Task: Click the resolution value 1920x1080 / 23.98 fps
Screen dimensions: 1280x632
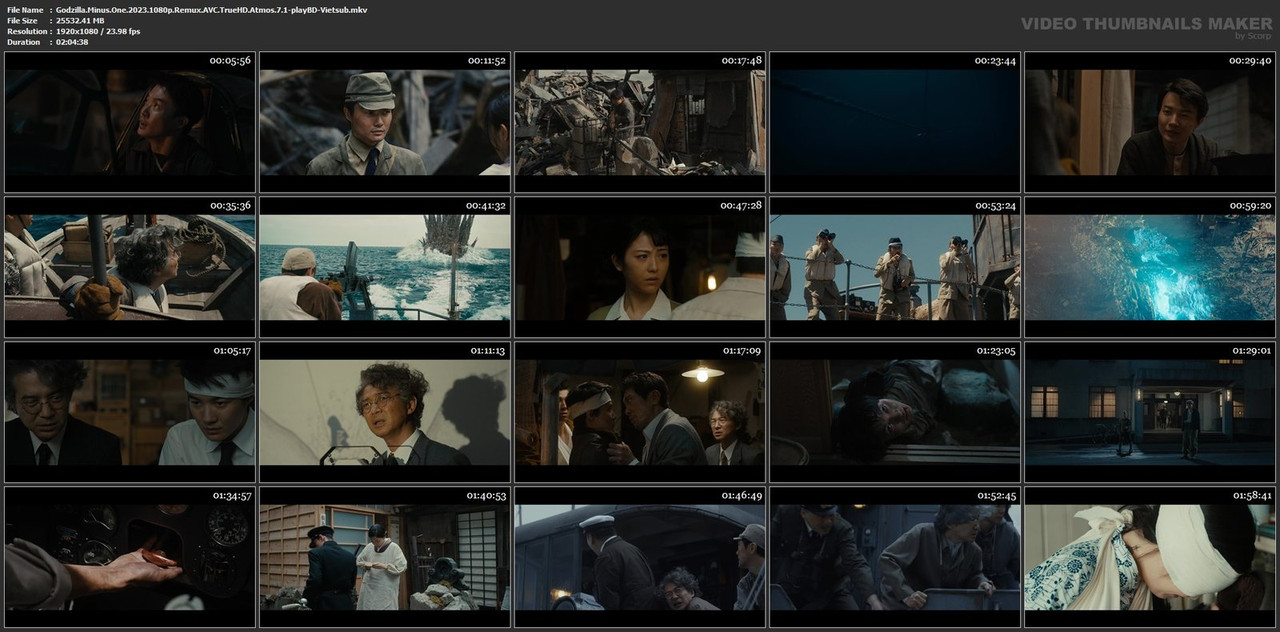Action: pyautogui.click(x=98, y=31)
